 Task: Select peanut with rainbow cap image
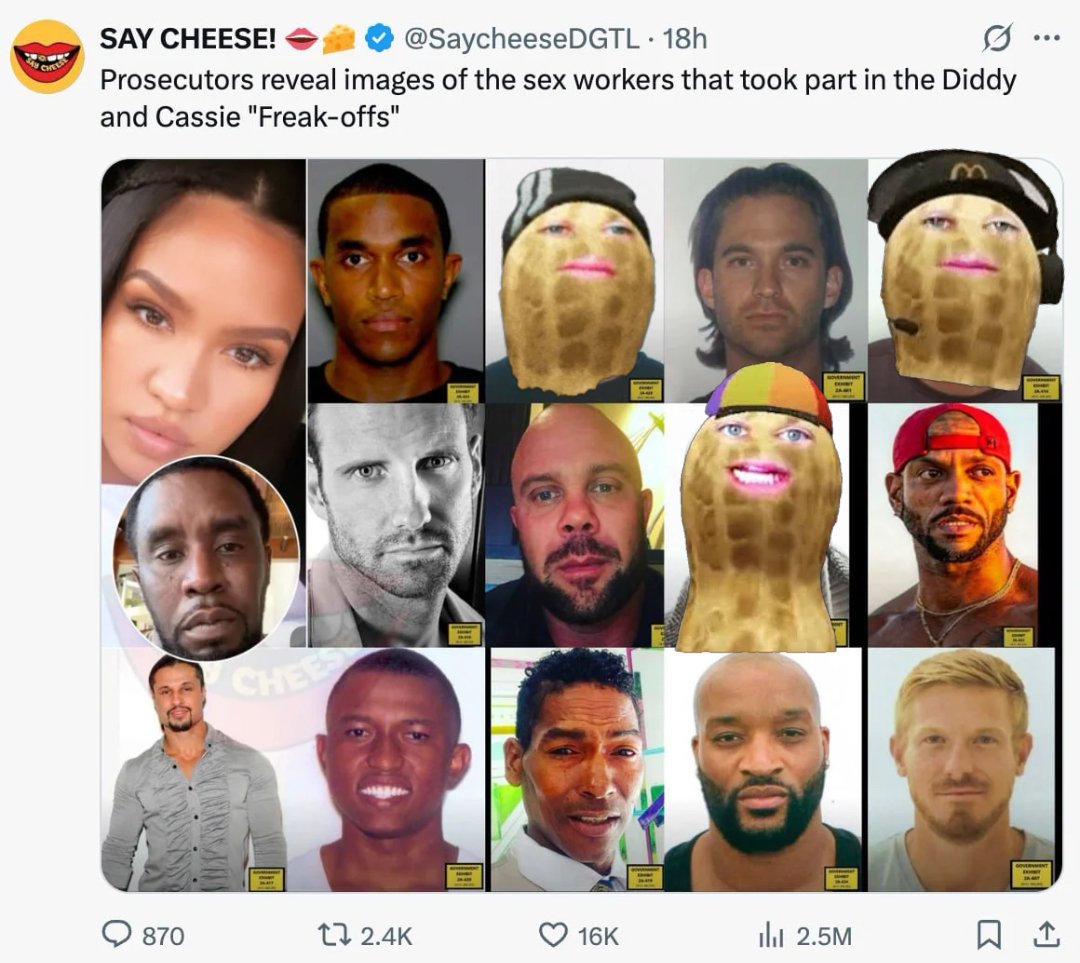(x=762, y=510)
